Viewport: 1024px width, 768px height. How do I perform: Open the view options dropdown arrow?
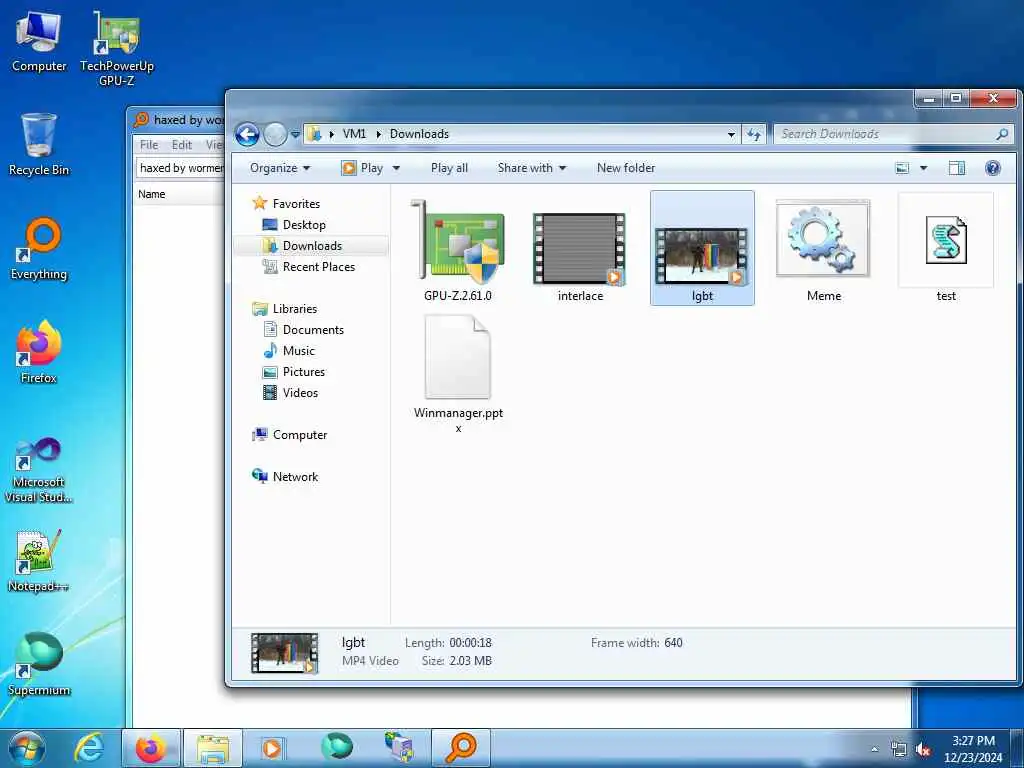[923, 168]
